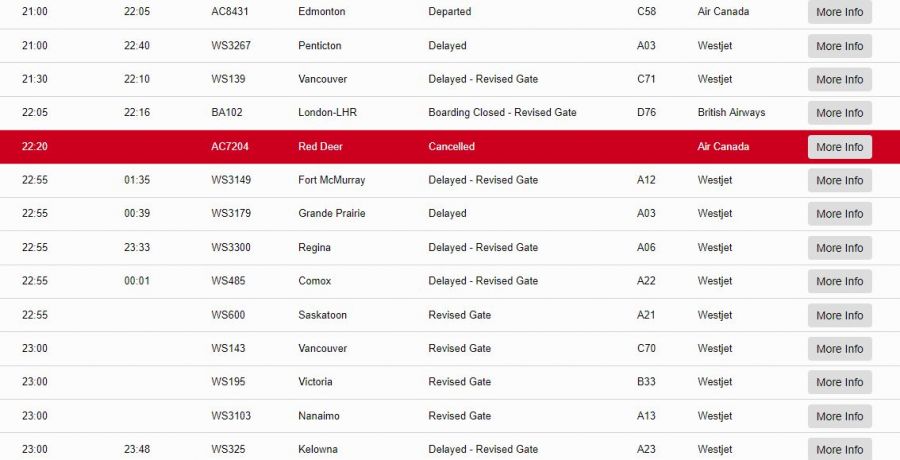Click the Boarding Closed - Revised Gate status
900x460 pixels.
[502, 113]
